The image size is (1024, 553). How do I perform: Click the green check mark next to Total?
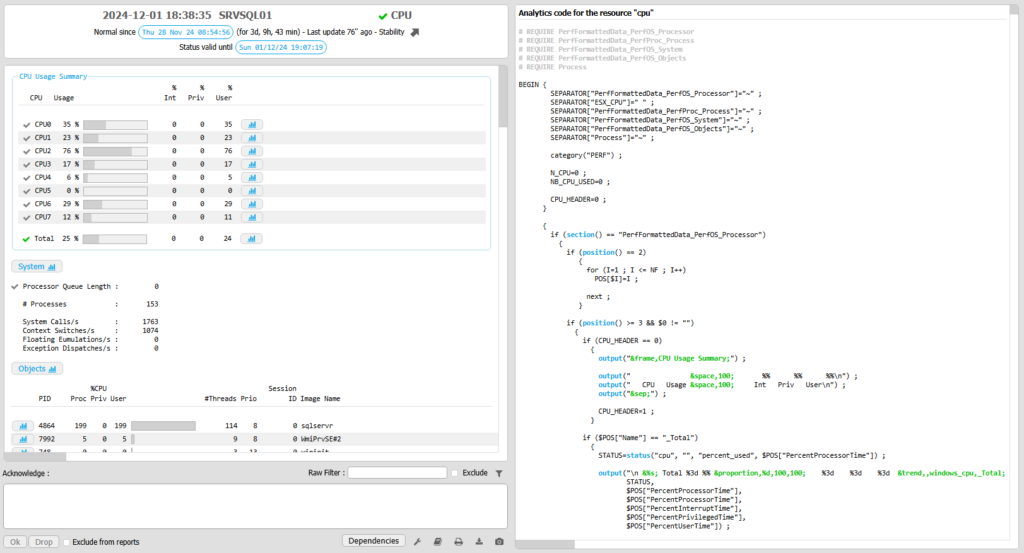tap(26, 239)
